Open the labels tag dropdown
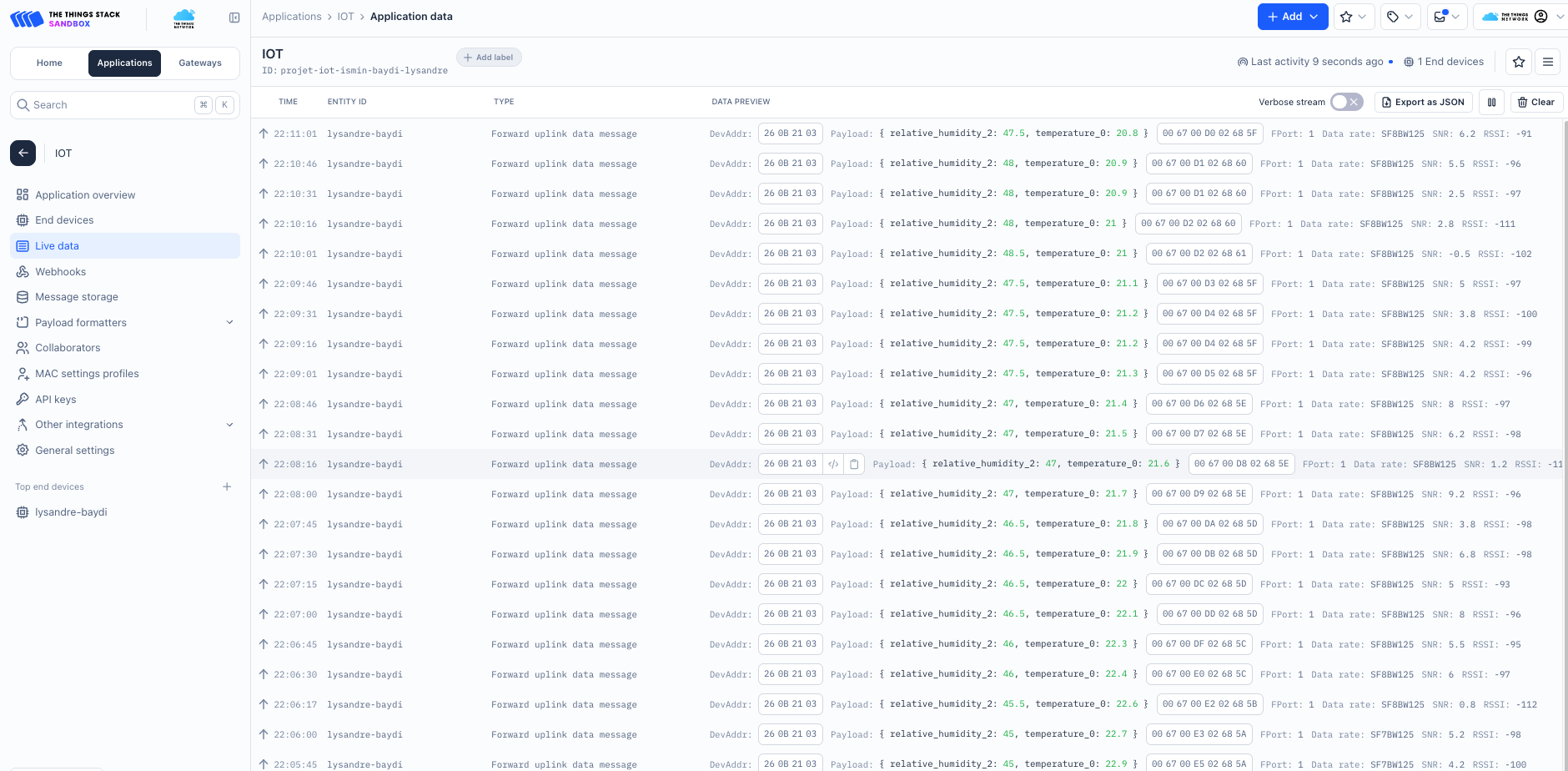The image size is (1568, 771). coord(1400,17)
